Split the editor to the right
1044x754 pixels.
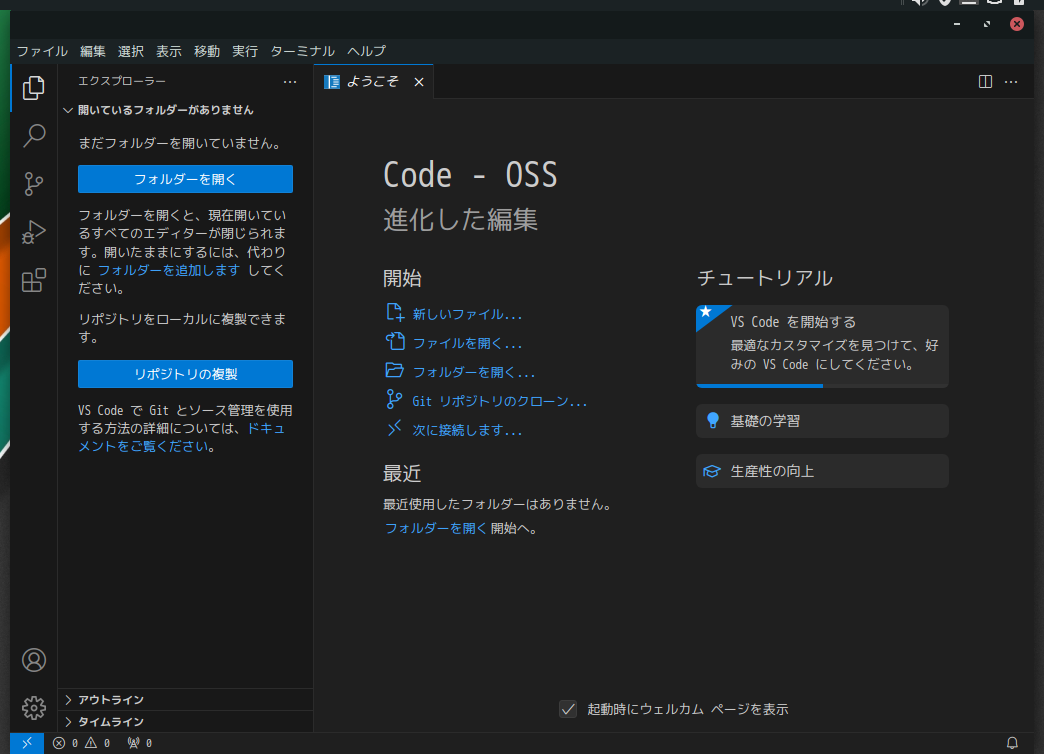tap(985, 81)
